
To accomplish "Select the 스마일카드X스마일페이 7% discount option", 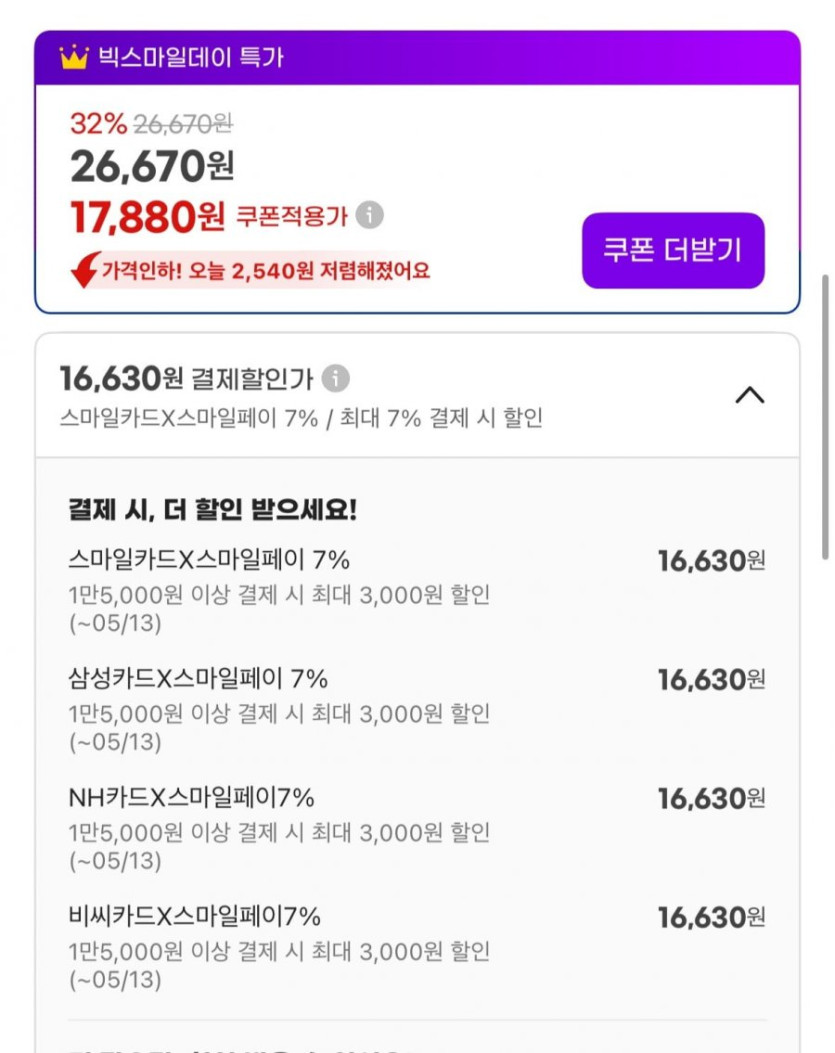I will point(209,560).
